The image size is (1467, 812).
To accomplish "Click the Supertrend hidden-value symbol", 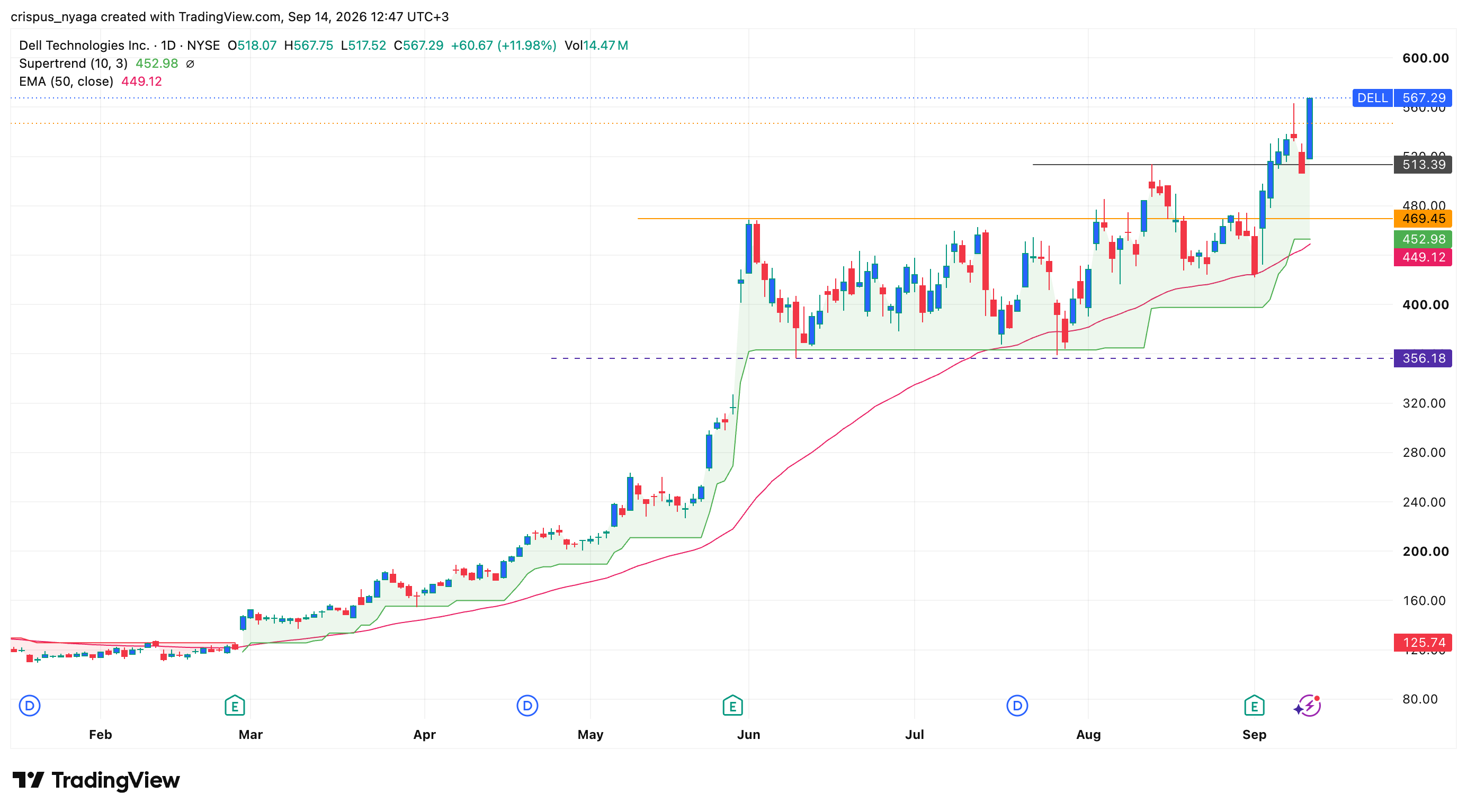I will (x=190, y=64).
